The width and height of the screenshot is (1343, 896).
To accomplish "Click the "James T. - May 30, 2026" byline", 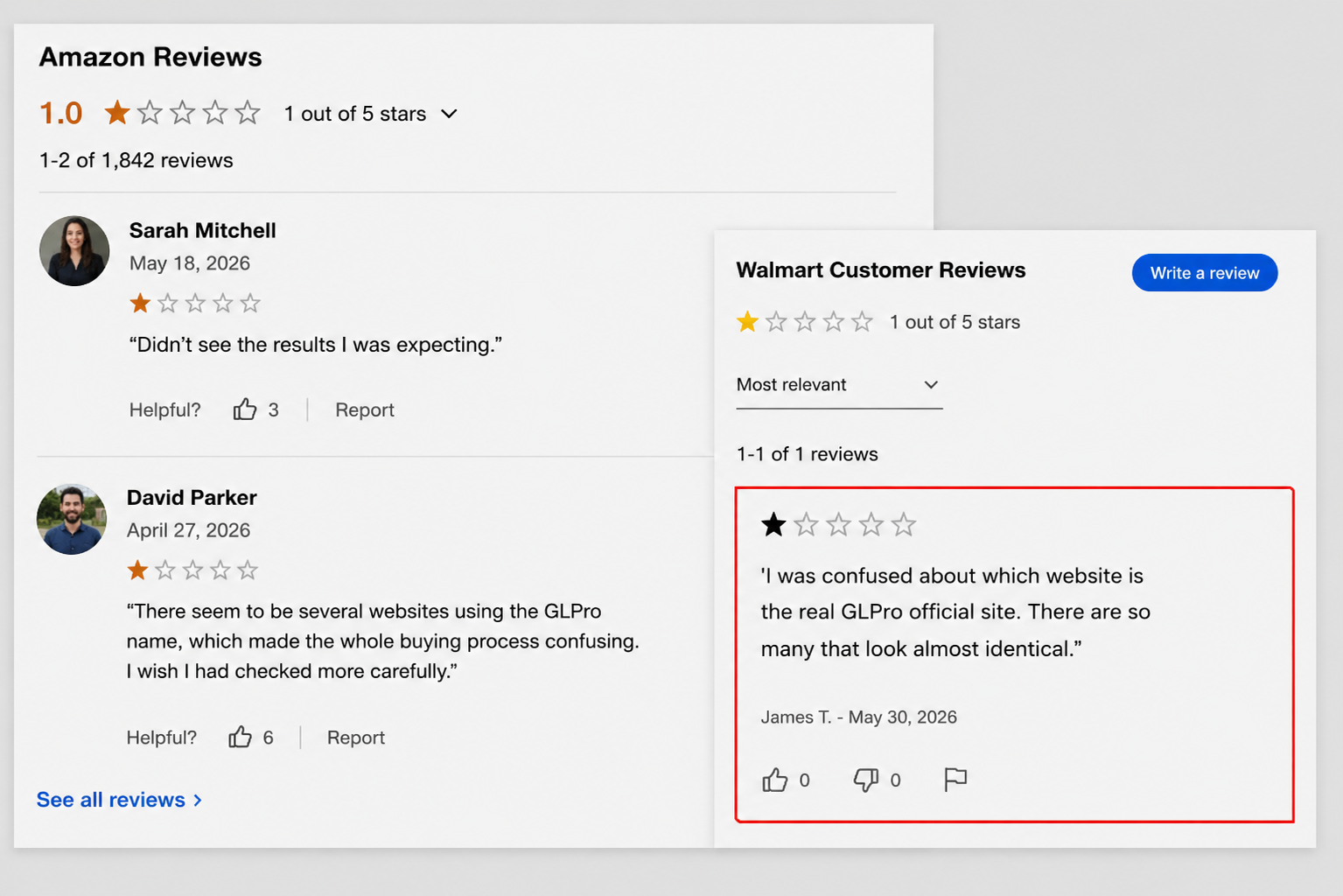I will tap(859, 717).
